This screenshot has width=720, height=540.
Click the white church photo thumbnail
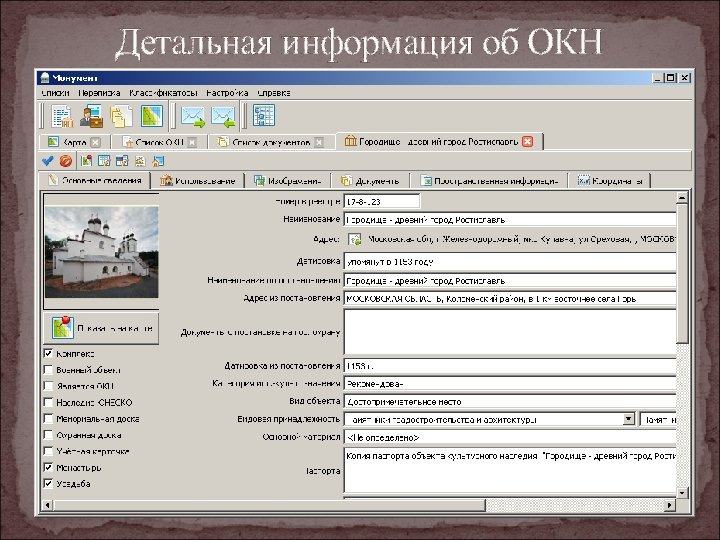pos(101,252)
